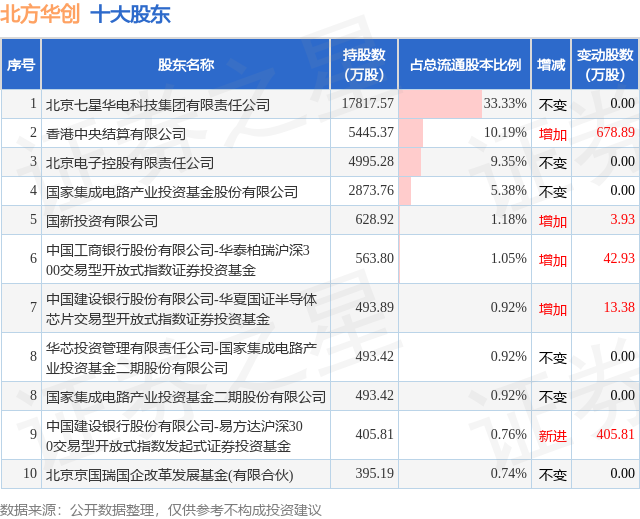Click the 1.18% proportion value
This screenshot has width=640, height=519.
[x=509, y=220]
